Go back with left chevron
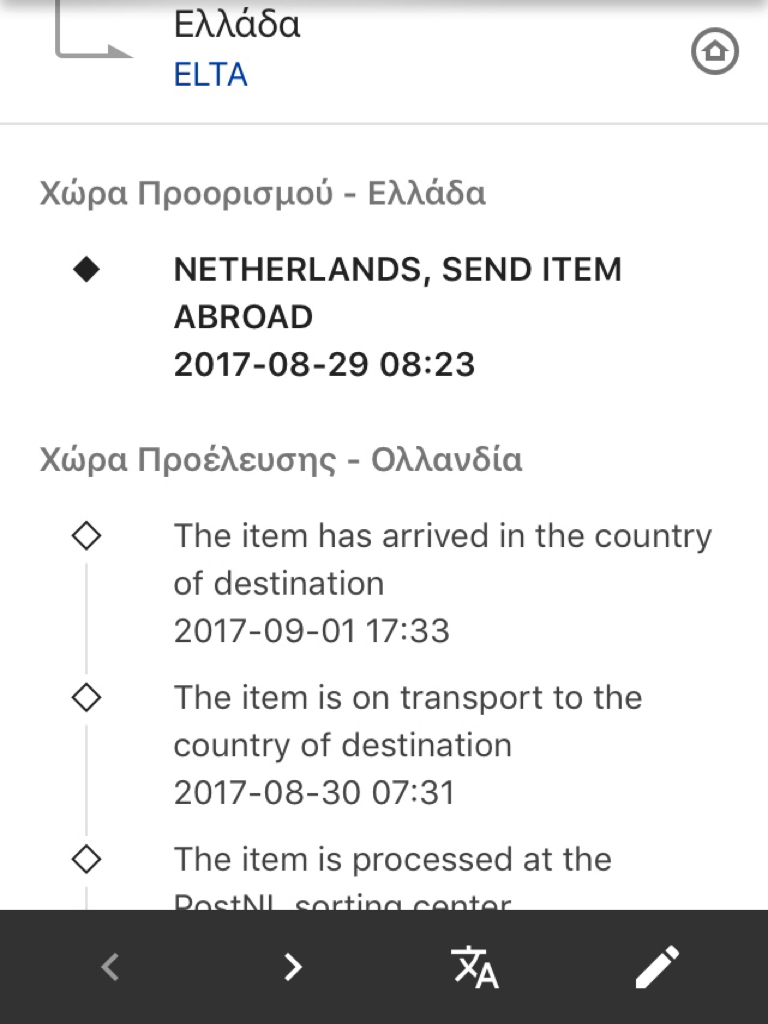 (x=110, y=967)
